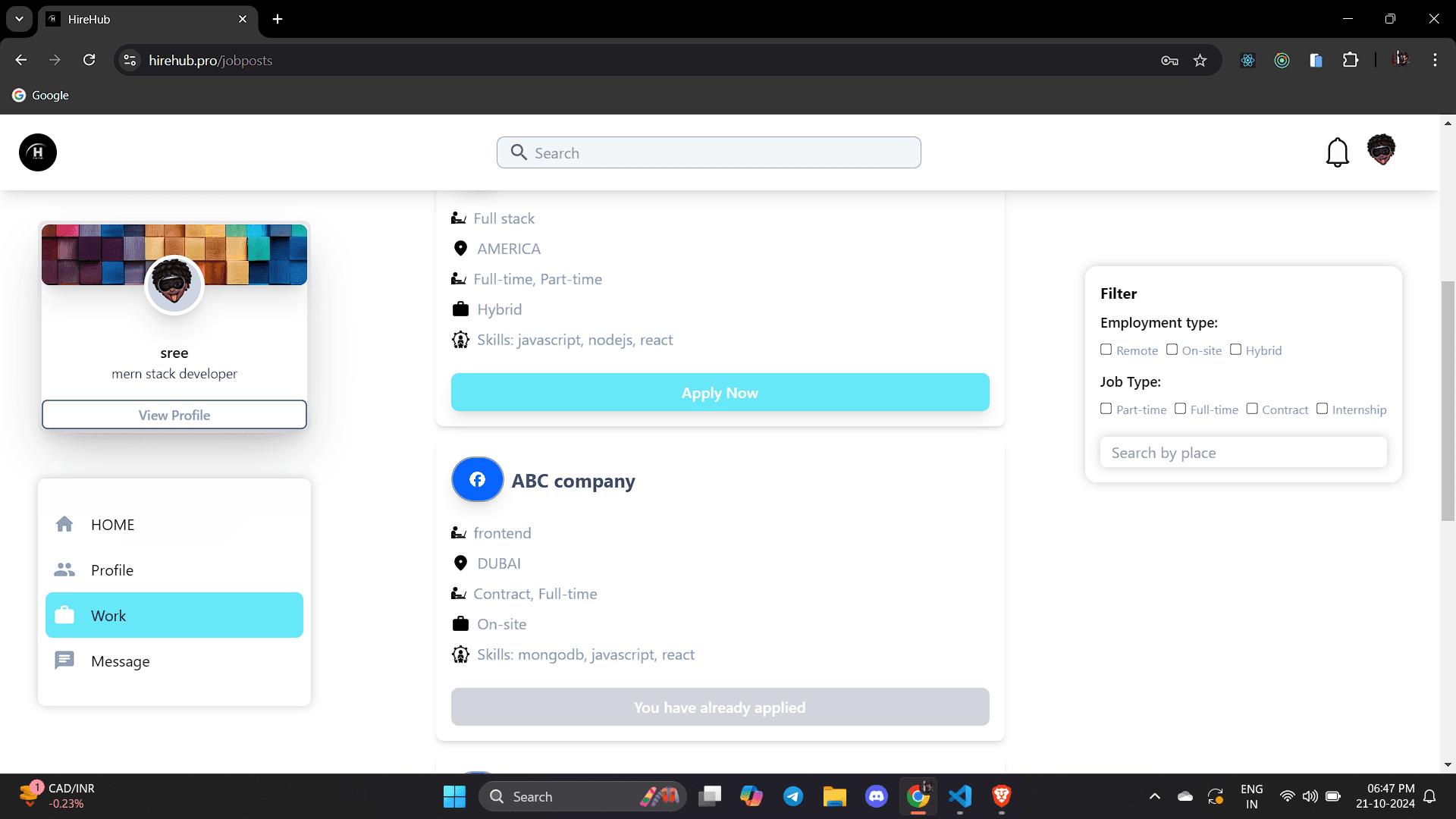Click the briefcase icon beside On-site
This screenshot has height=819, width=1456.
460,624
